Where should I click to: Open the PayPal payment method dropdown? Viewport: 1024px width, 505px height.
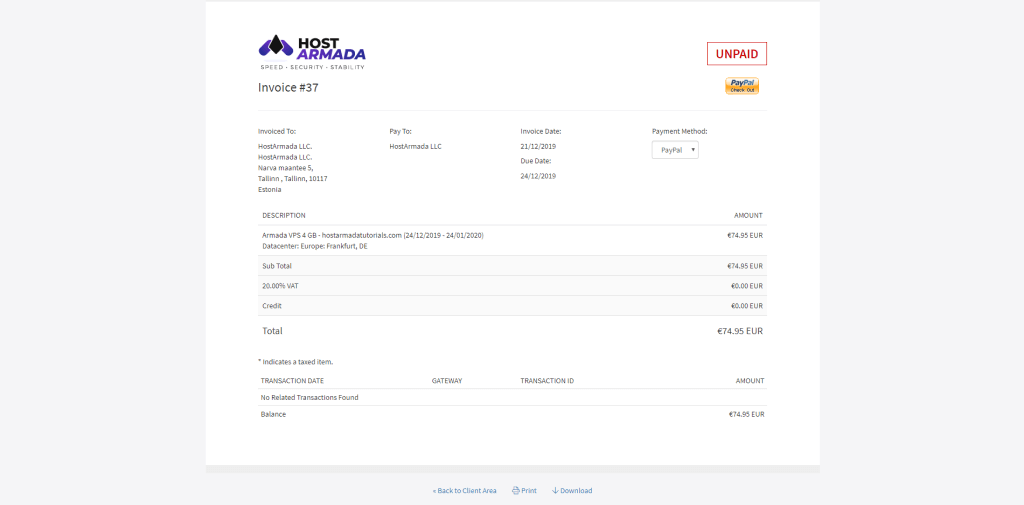[675, 150]
